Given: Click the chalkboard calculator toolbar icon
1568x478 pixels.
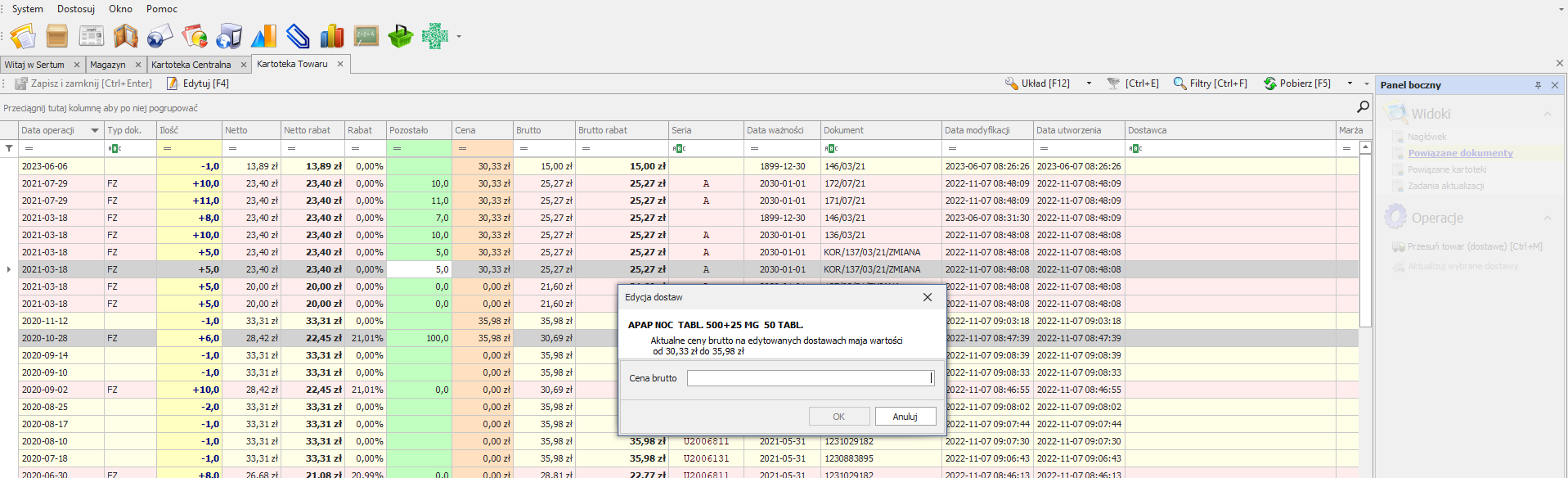Looking at the screenshot, I should point(366,36).
